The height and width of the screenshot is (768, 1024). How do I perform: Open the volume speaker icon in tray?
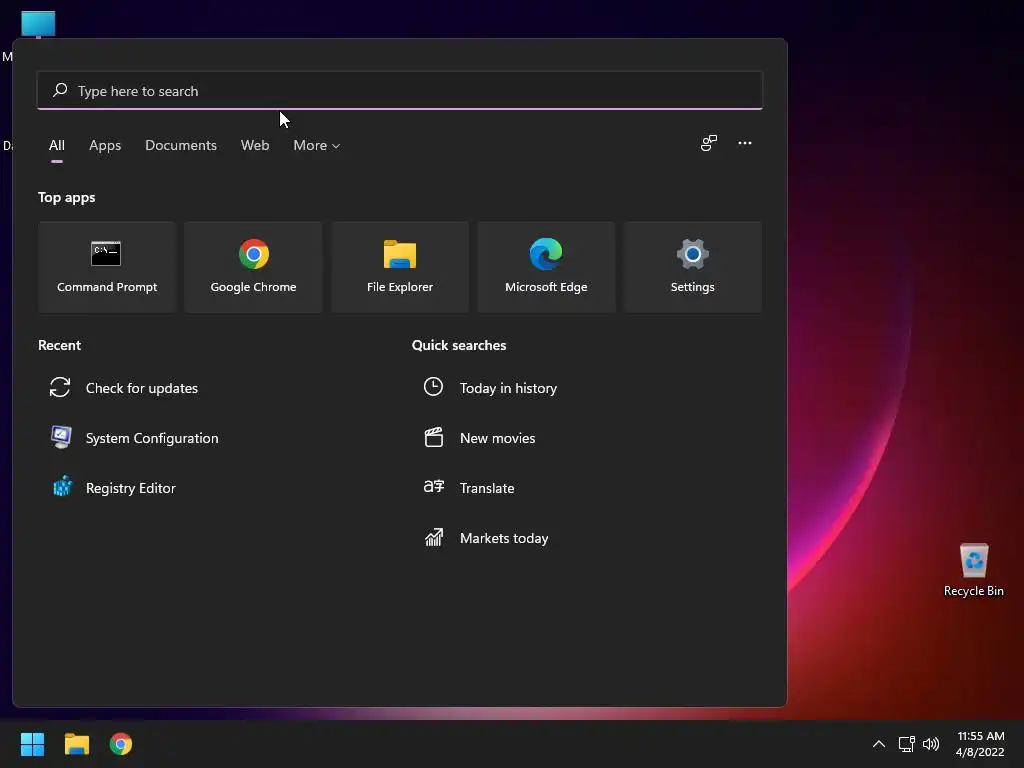tap(931, 744)
